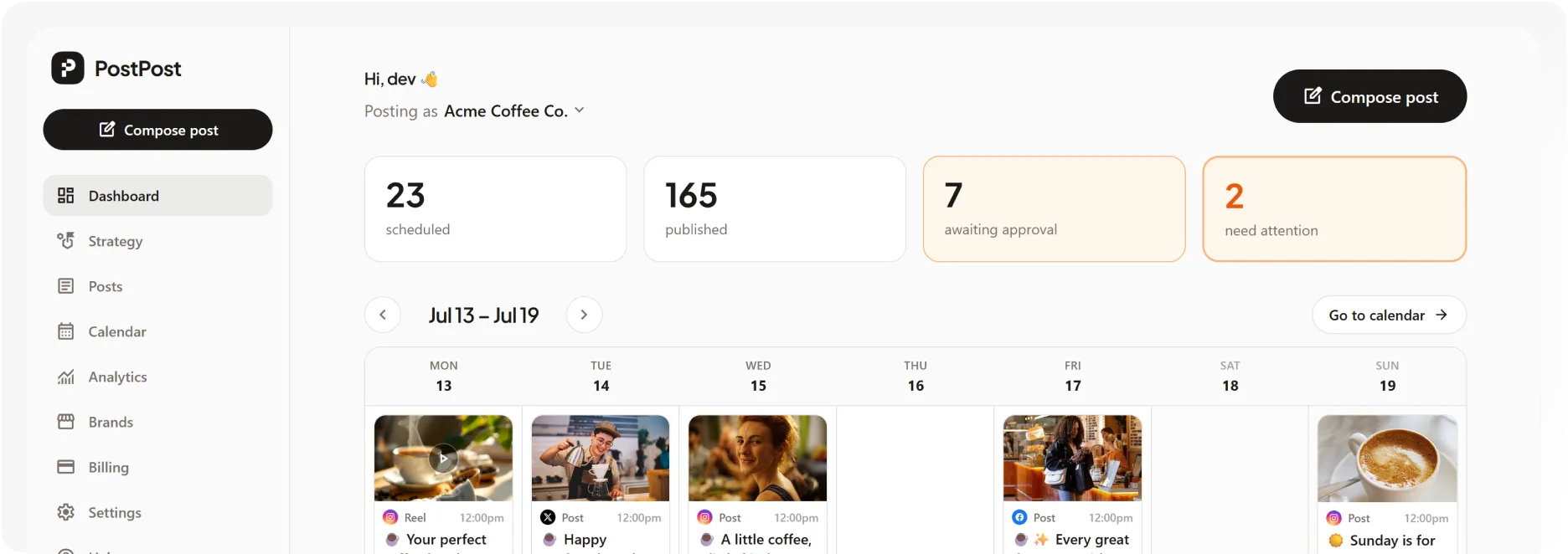Click the Posts list icon

pyautogui.click(x=65, y=286)
